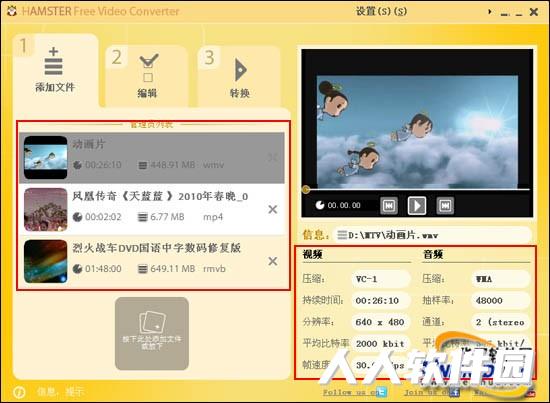Select 烈火战车DVD国语中字数码修复版 file

(152, 261)
